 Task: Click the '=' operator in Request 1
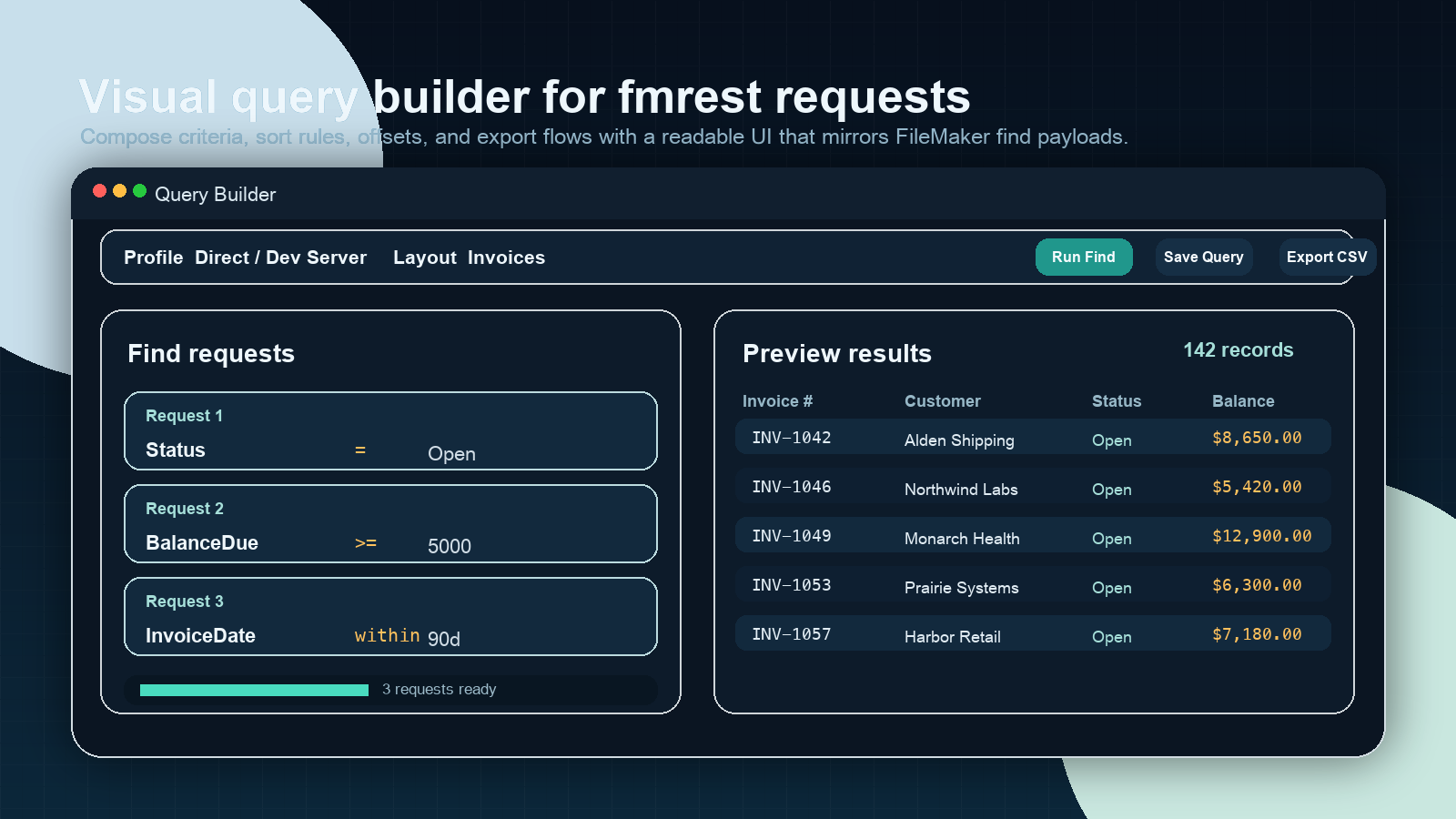click(x=360, y=450)
